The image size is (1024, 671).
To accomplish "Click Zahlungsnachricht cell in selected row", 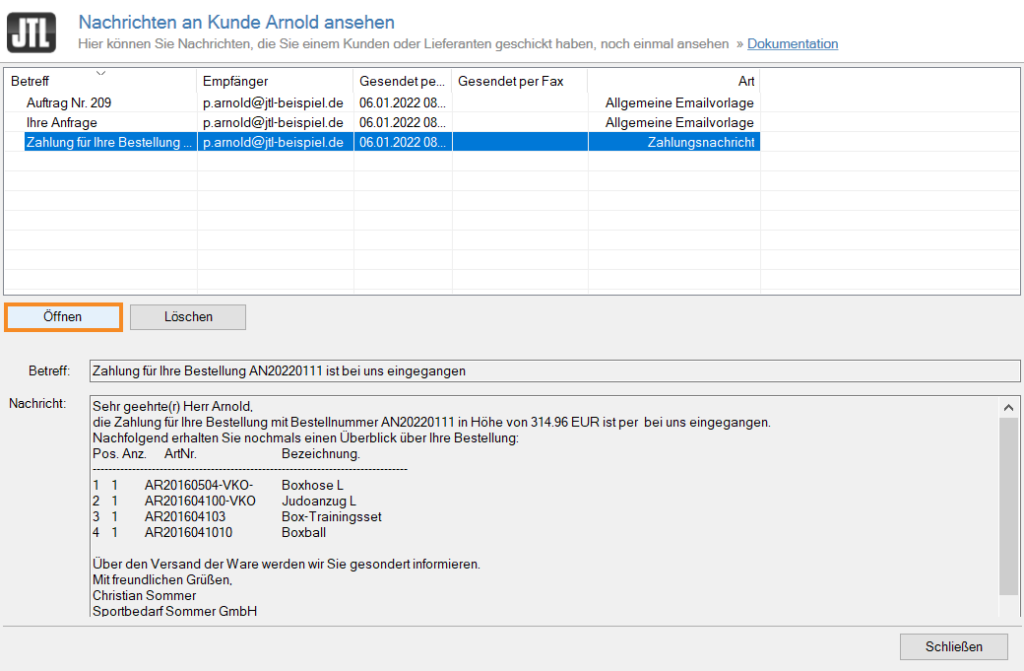I will tap(700, 142).
